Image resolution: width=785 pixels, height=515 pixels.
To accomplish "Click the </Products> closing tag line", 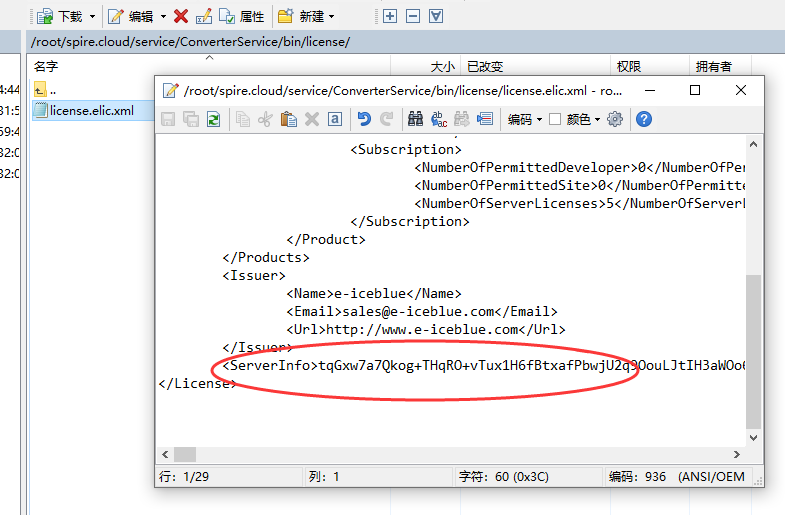I will pos(266,258).
